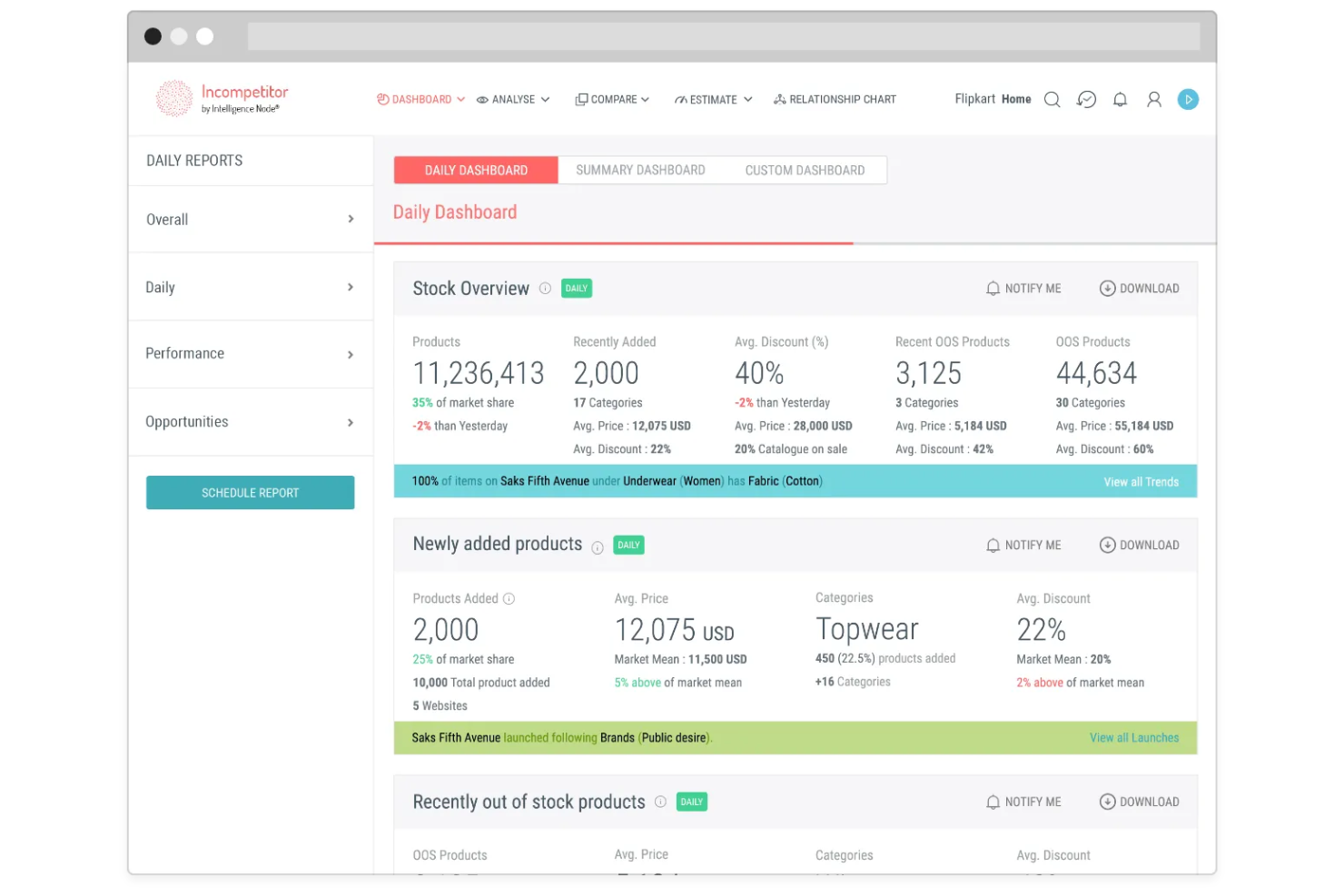1344x896 pixels.
Task: Open the user profile icon
Action: (1153, 100)
